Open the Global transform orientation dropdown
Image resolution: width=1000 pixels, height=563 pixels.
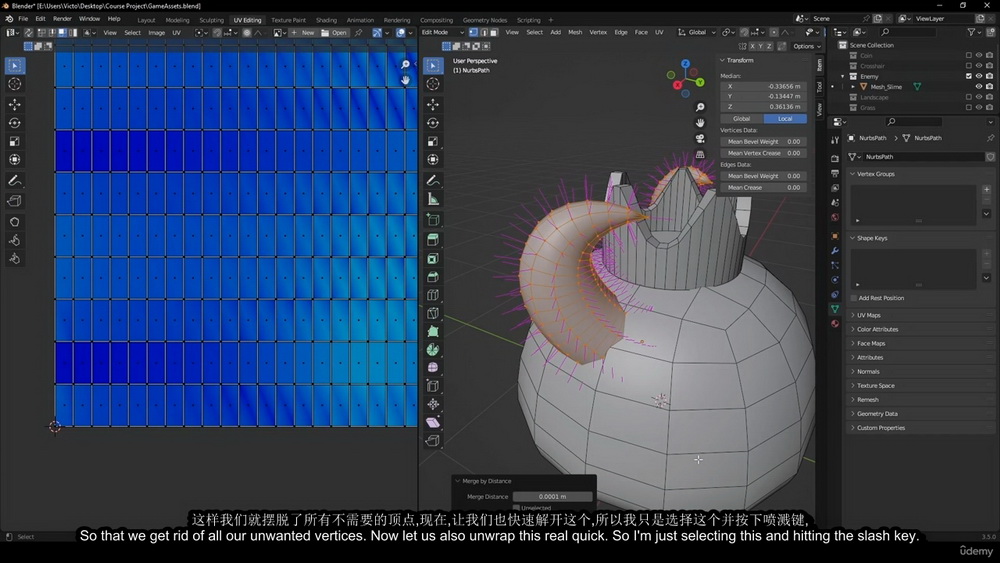coord(696,32)
